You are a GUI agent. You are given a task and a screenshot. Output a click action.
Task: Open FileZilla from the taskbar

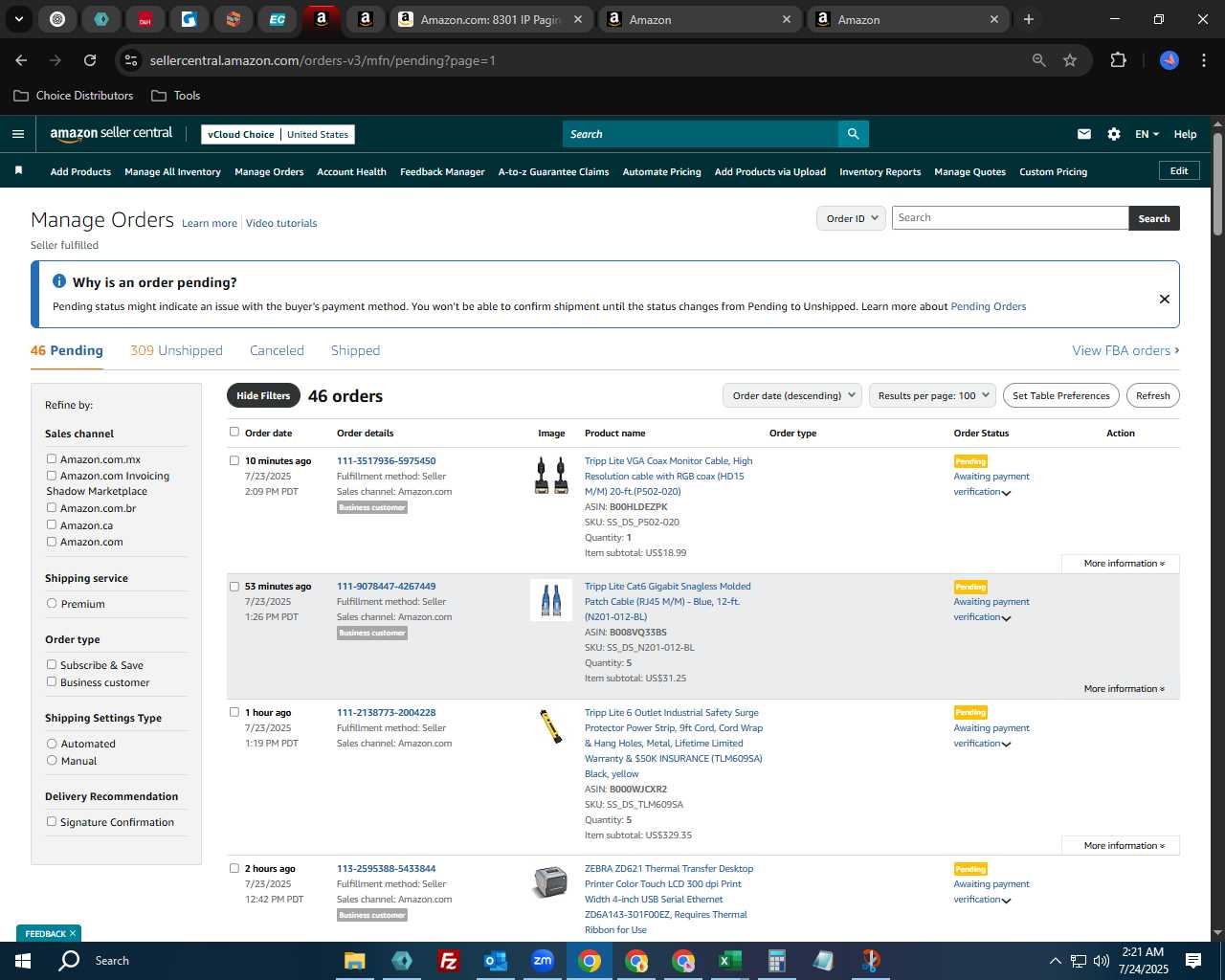[x=449, y=961]
